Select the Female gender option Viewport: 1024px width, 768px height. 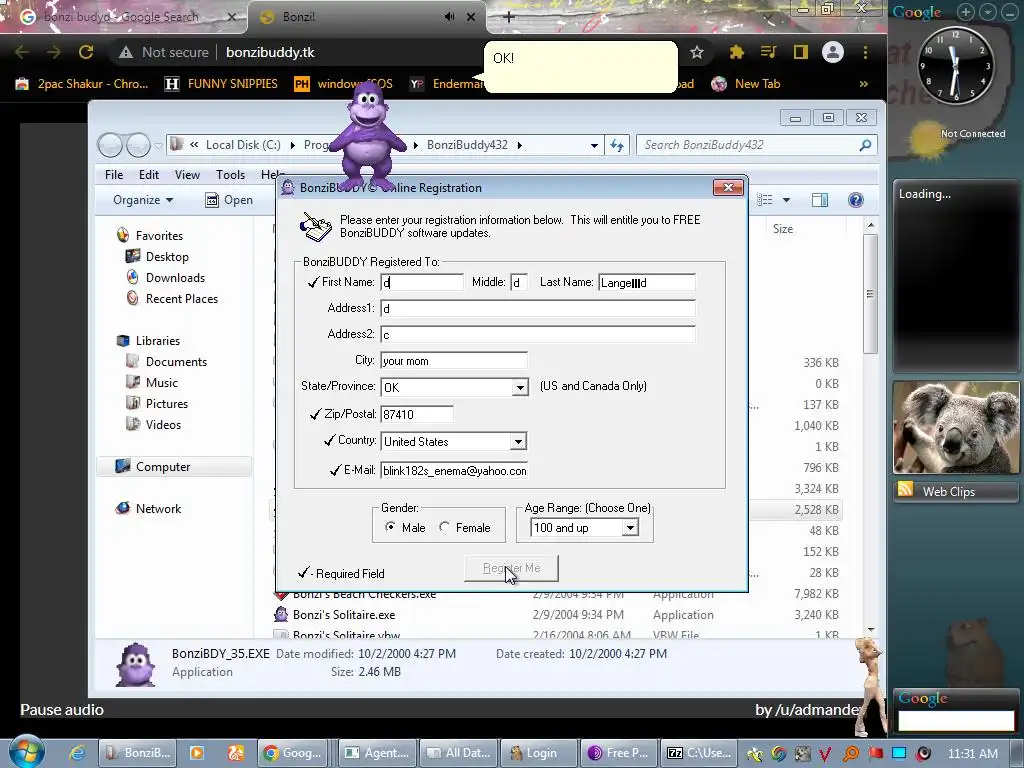pos(444,527)
